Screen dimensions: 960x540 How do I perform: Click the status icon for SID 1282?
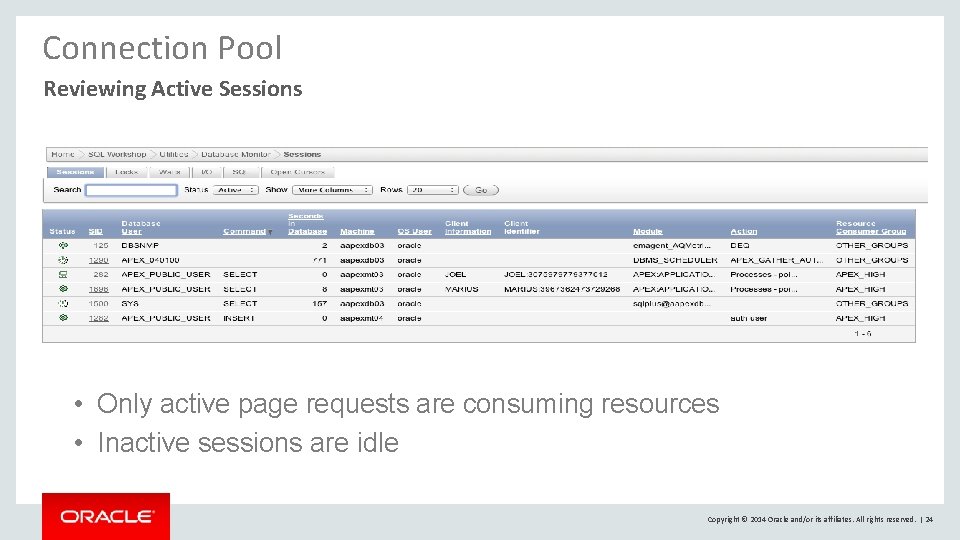coord(63,318)
